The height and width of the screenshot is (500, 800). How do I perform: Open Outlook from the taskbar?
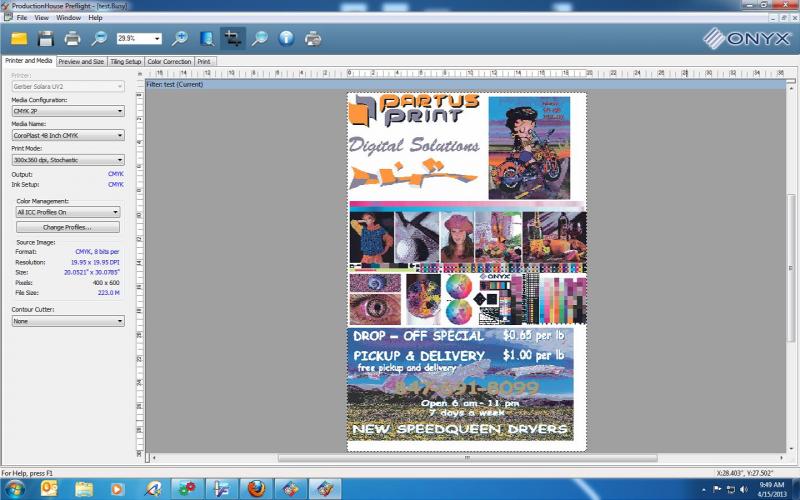[x=49, y=489]
